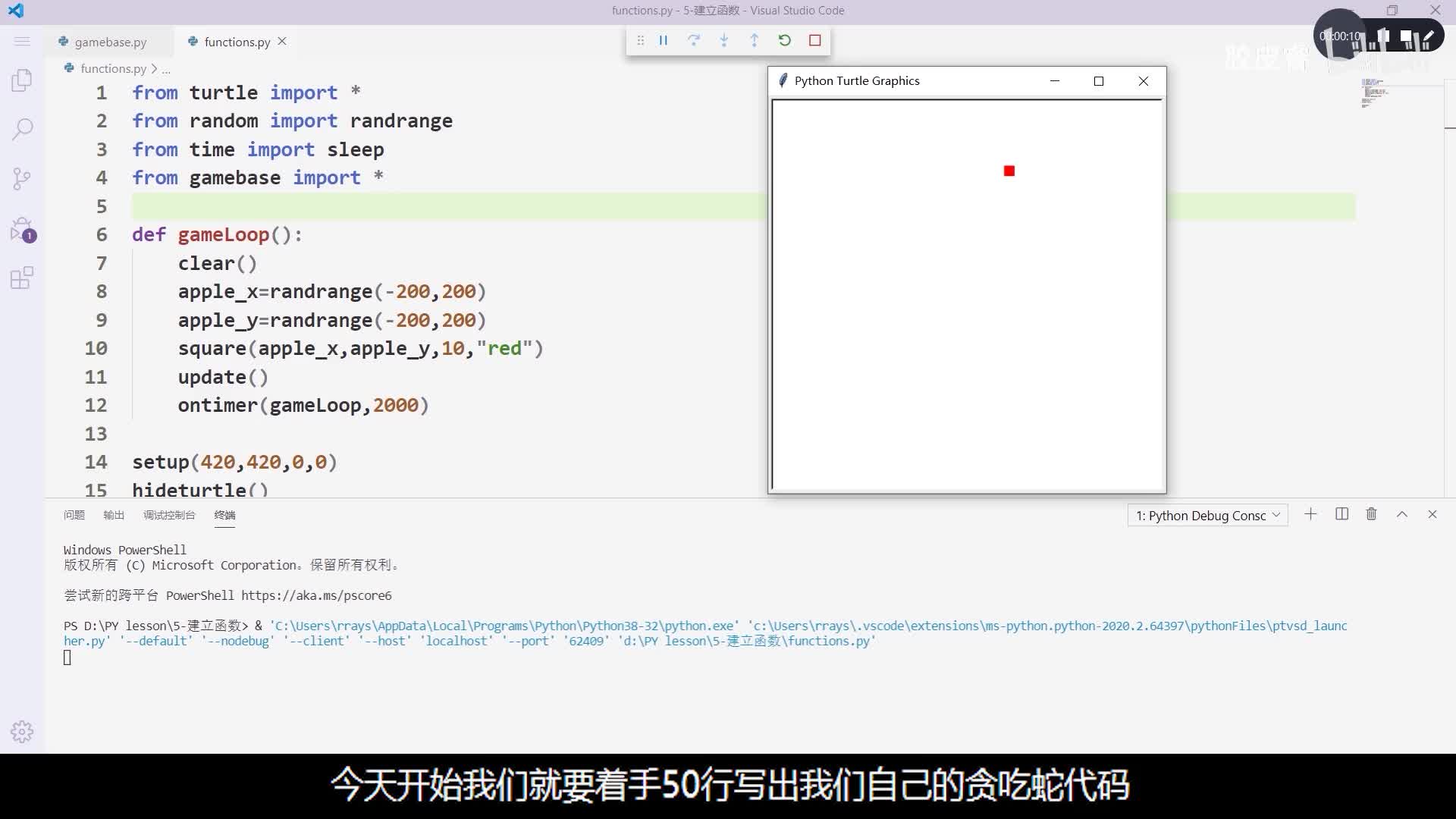Viewport: 1456px width, 819px height.
Task: Open the Source Control view
Action: pos(22,179)
